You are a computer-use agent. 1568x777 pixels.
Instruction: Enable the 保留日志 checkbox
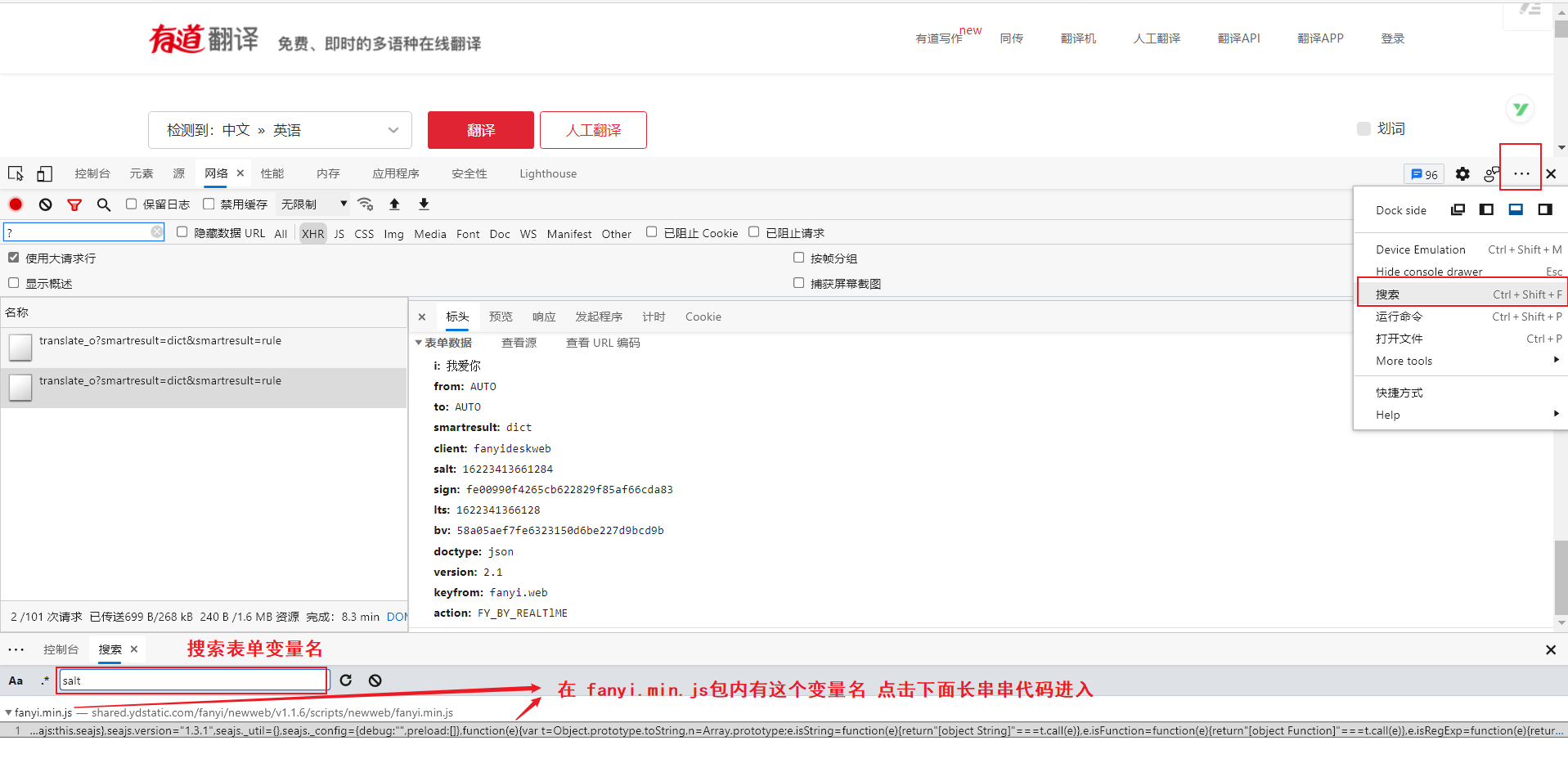(x=131, y=204)
